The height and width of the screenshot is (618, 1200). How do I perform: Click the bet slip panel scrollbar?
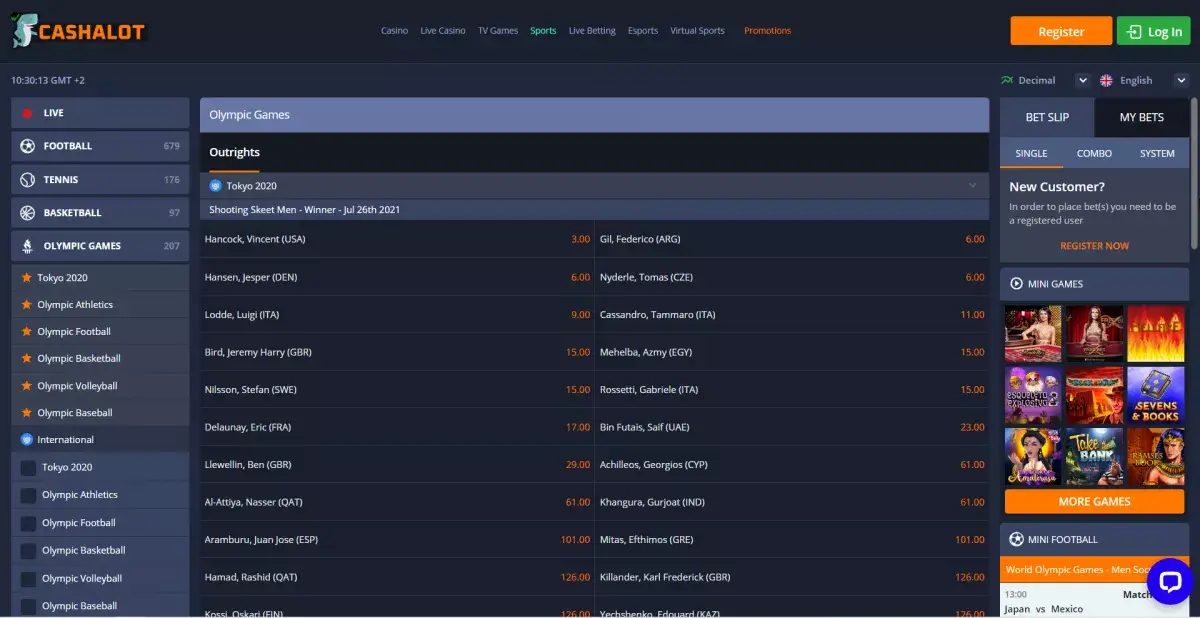1194,172
